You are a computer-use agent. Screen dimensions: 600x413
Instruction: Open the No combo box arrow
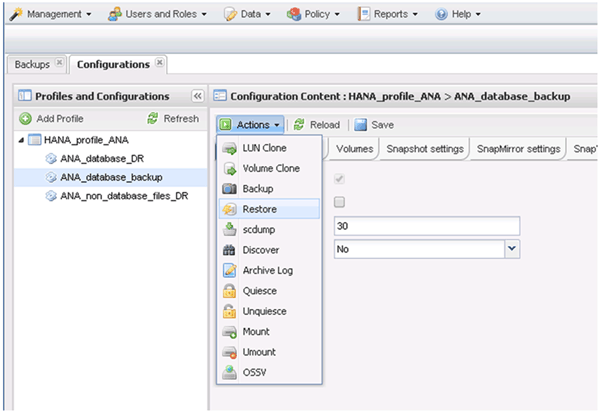(512, 249)
